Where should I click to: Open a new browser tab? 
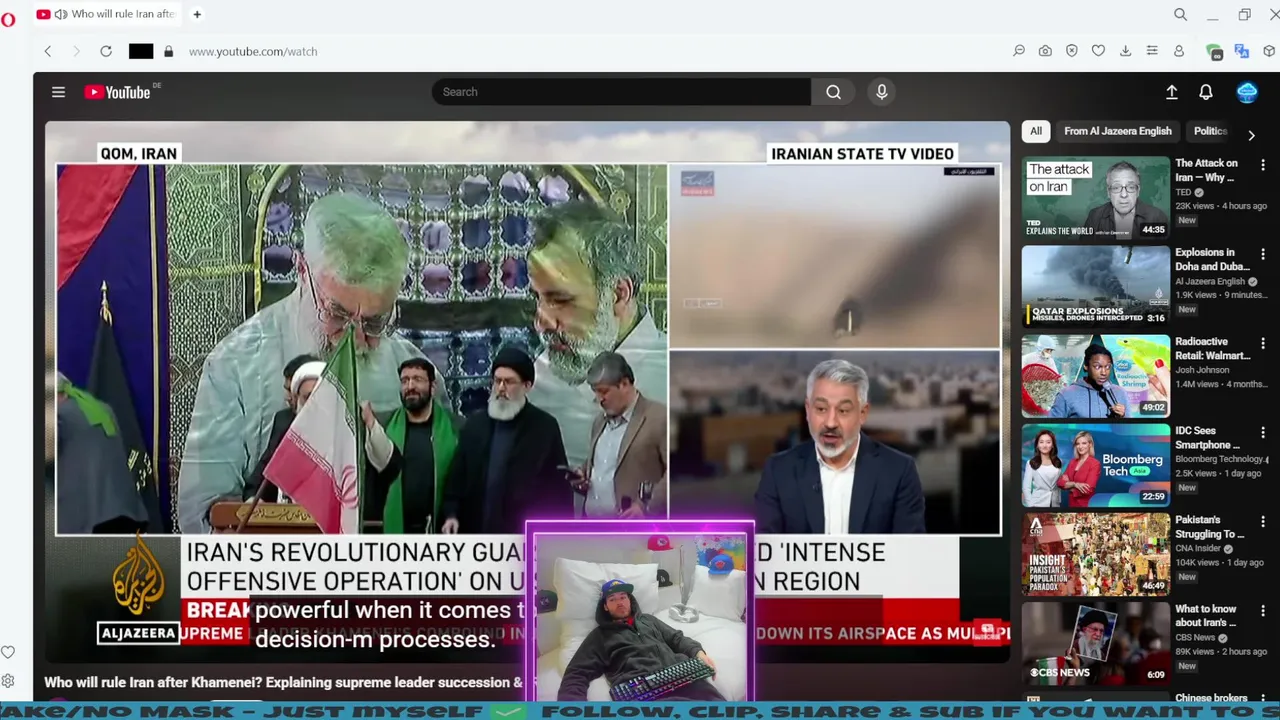coord(197,14)
